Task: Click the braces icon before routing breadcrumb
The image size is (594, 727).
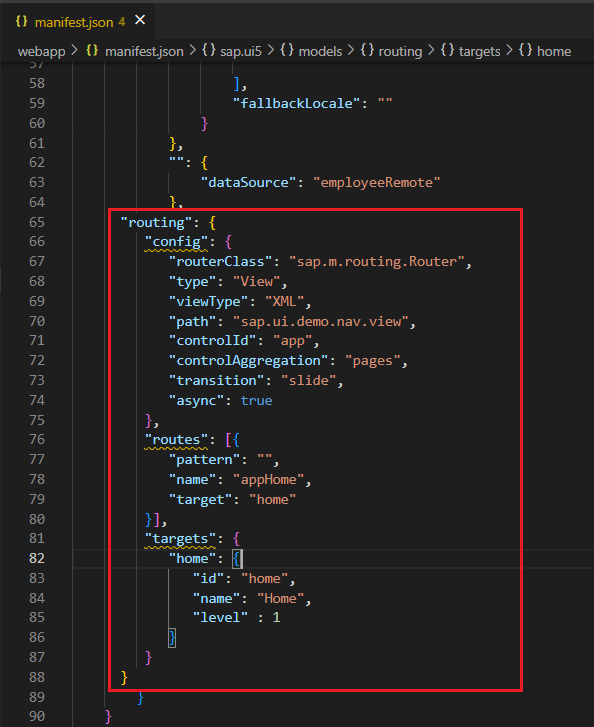Action: coord(367,51)
